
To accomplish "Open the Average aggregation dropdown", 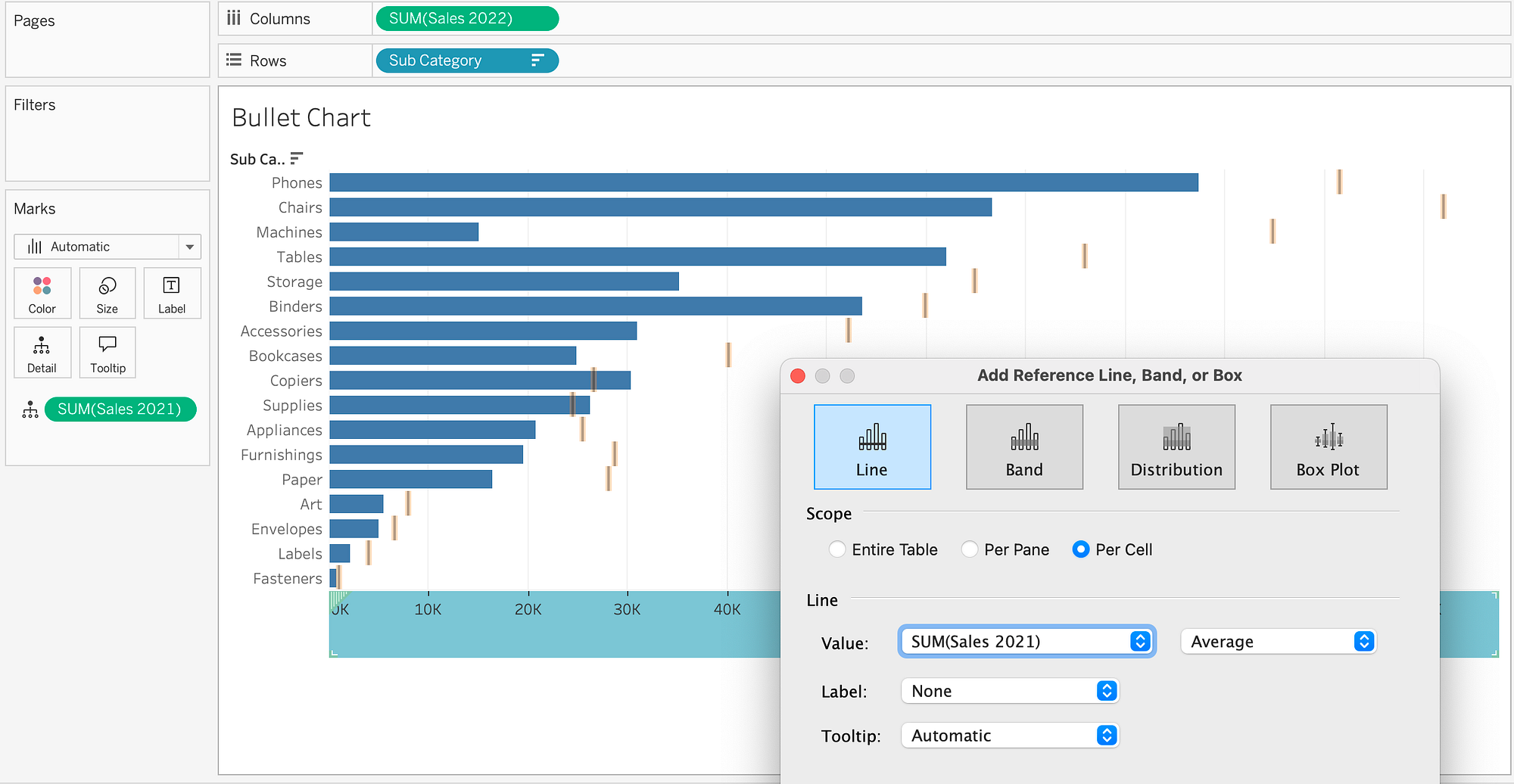I will click(1278, 642).
